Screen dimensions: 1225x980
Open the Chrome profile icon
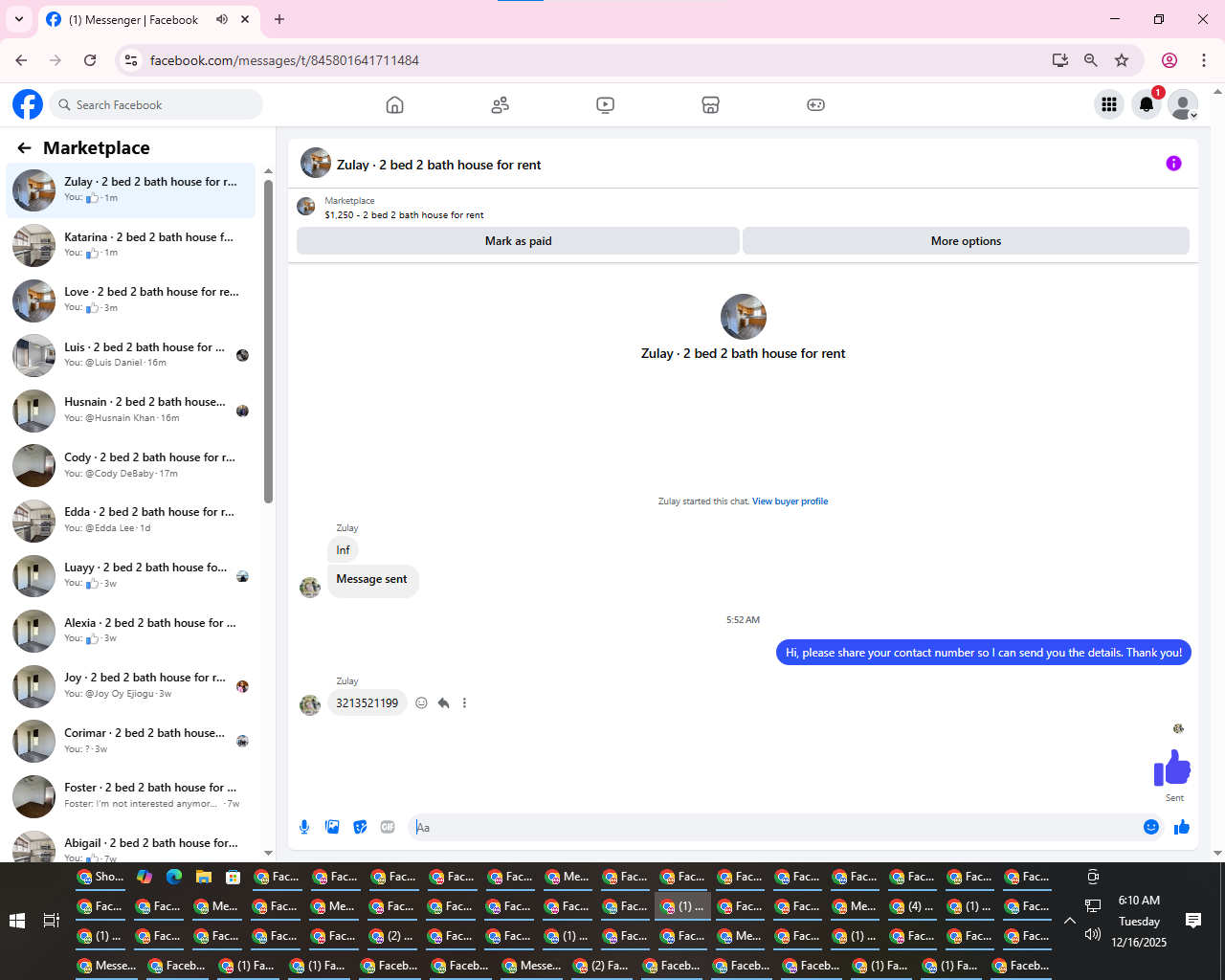point(1169,60)
